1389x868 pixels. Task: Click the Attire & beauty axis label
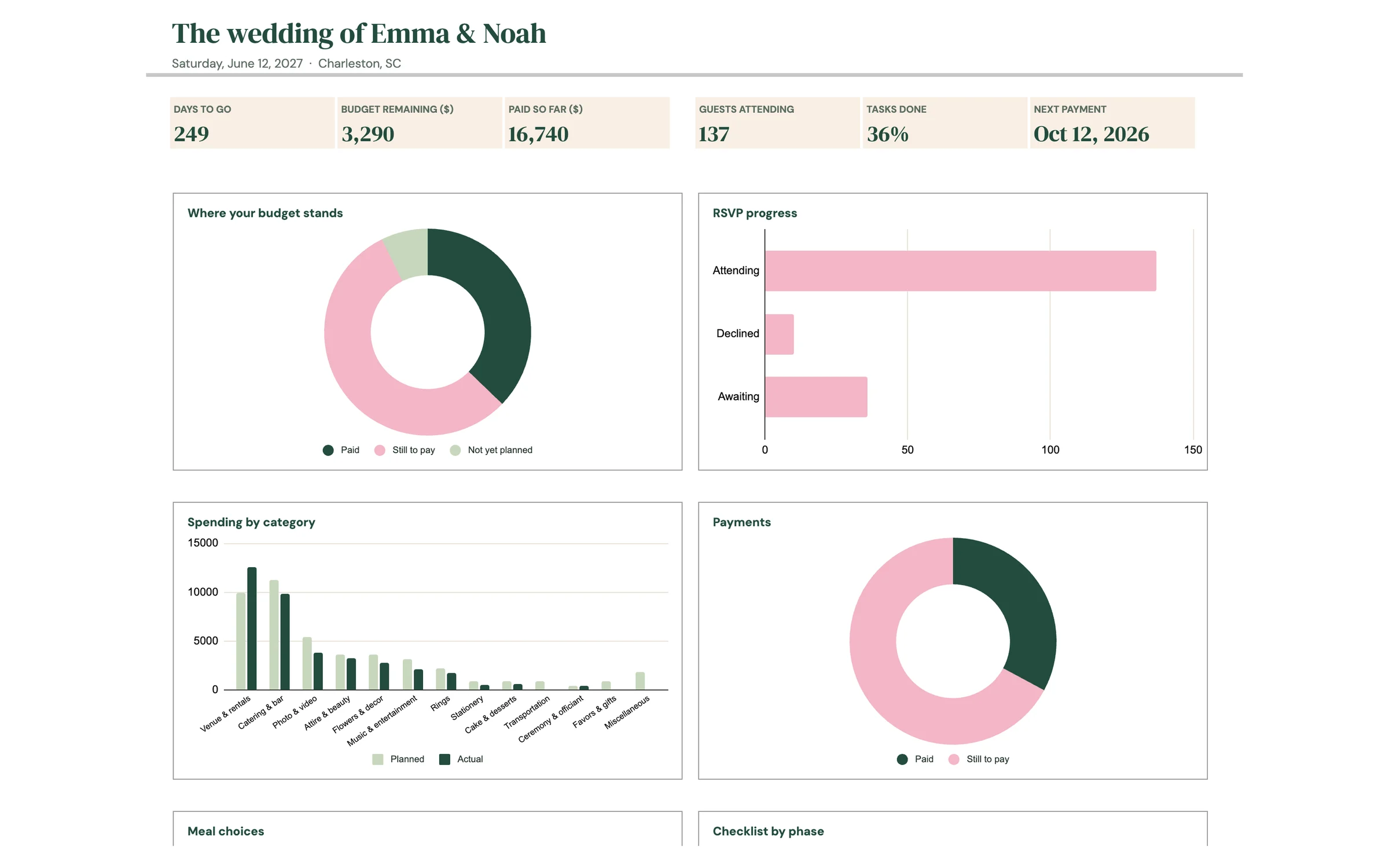click(x=328, y=713)
